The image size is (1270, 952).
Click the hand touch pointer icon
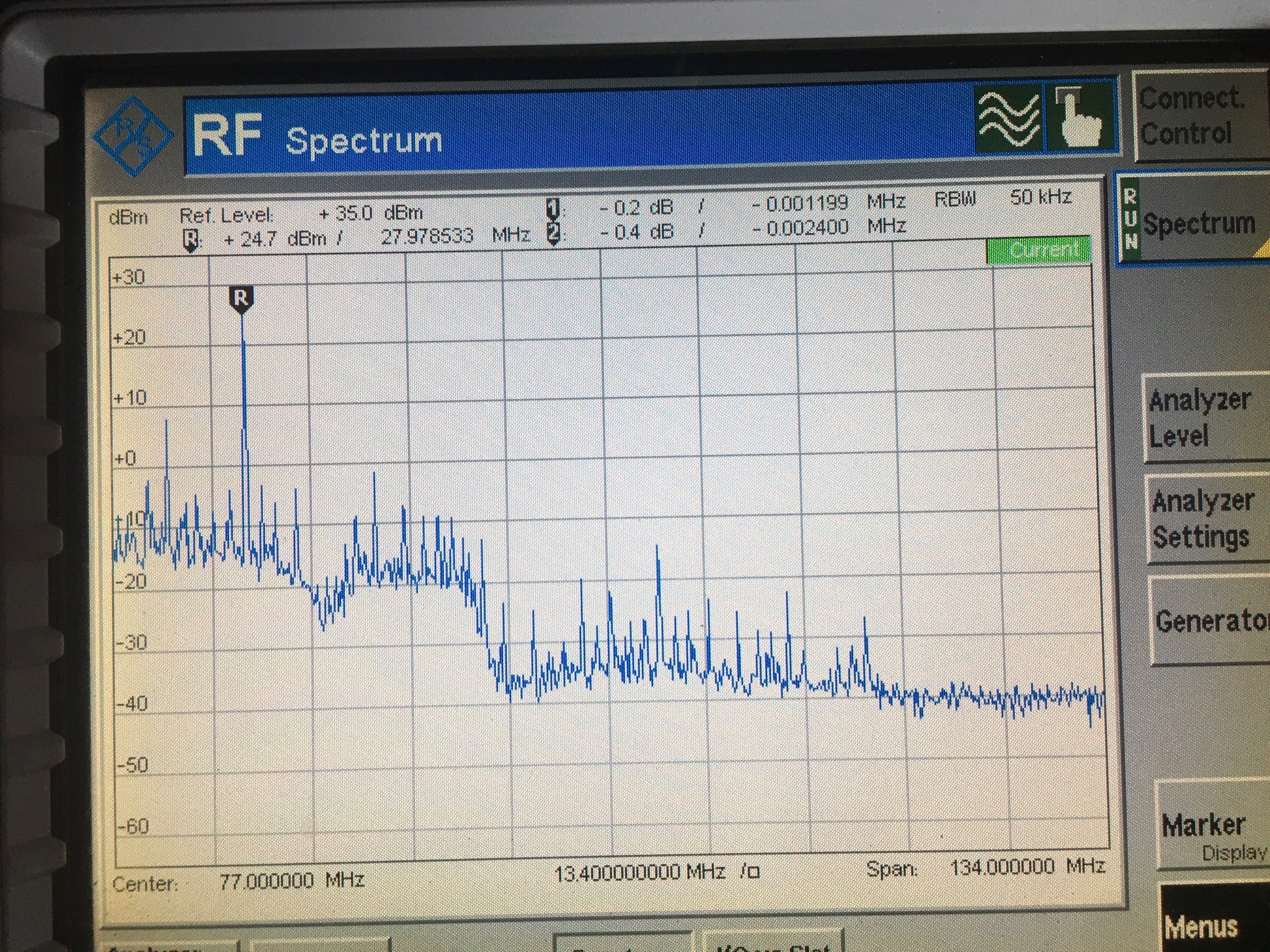[x=1081, y=117]
